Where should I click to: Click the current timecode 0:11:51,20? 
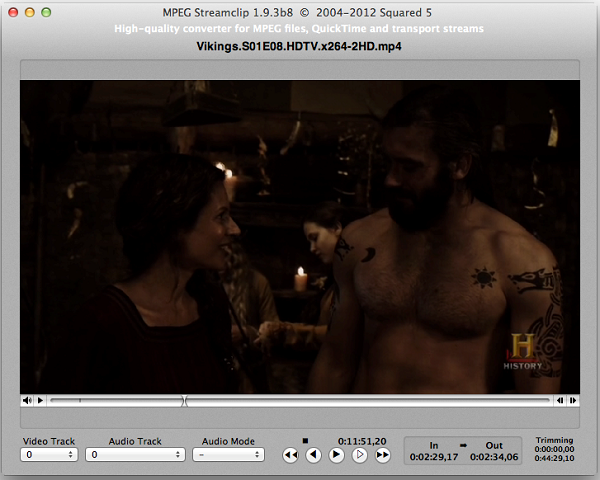point(362,440)
